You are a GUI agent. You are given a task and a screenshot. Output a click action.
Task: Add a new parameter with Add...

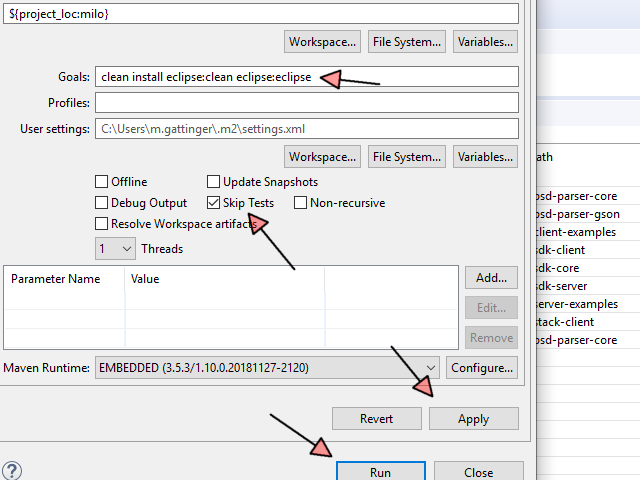click(491, 278)
